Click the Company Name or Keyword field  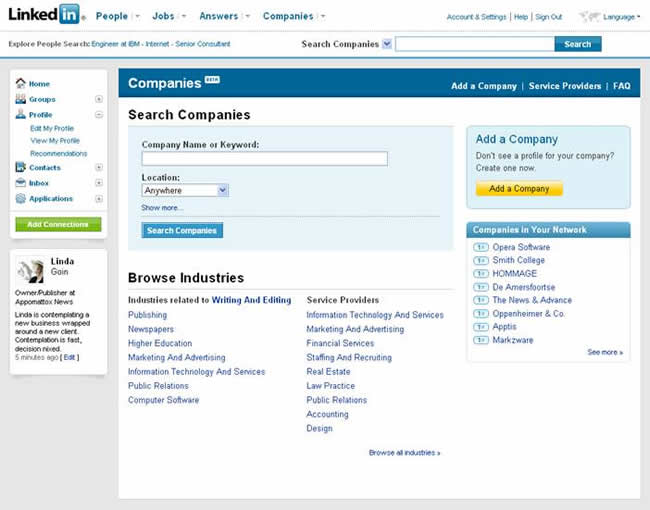265,158
